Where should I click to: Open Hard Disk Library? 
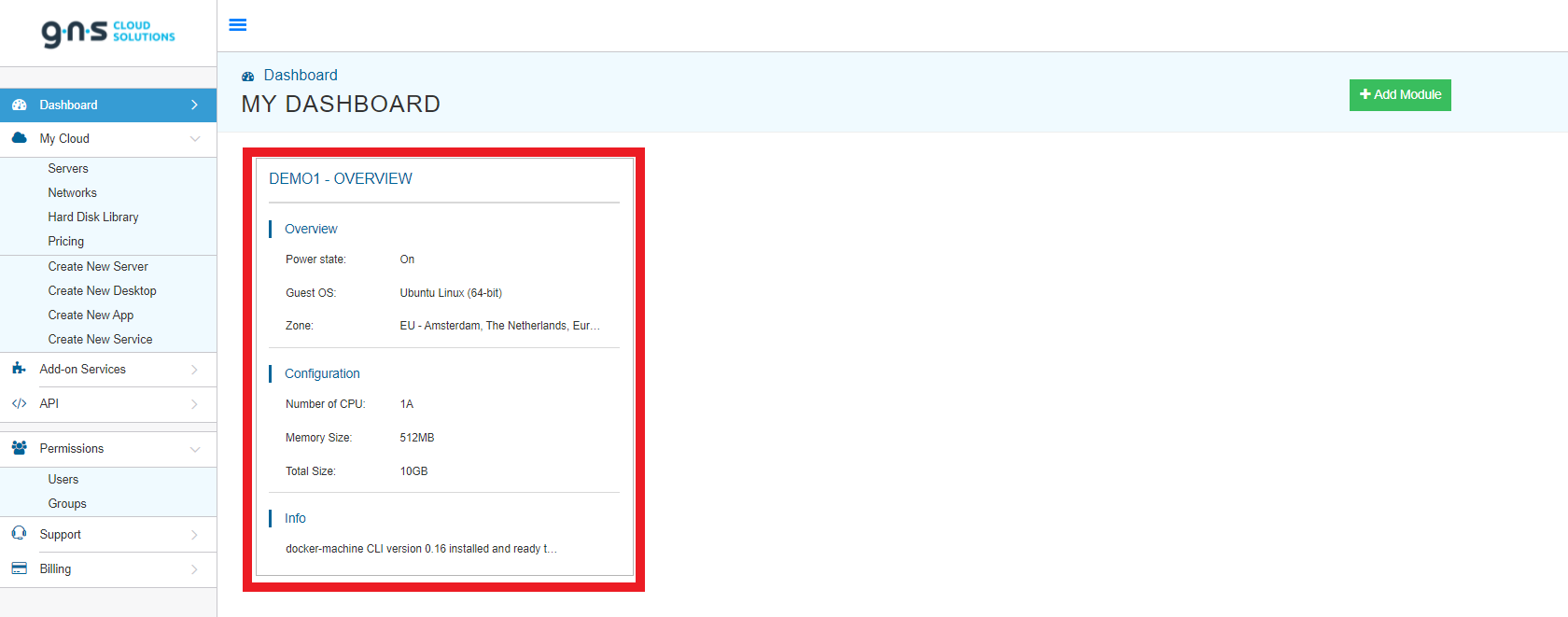pyautogui.click(x=93, y=217)
